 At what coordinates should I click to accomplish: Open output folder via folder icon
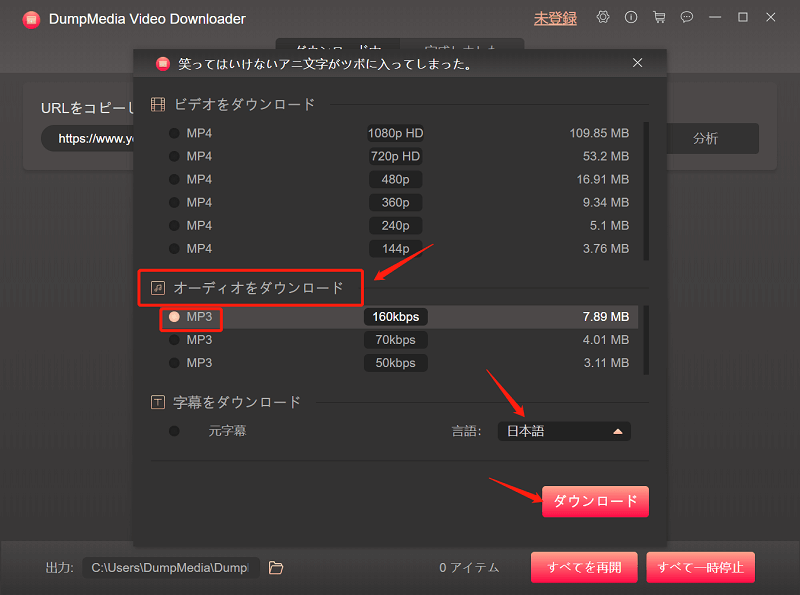click(276, 567)
